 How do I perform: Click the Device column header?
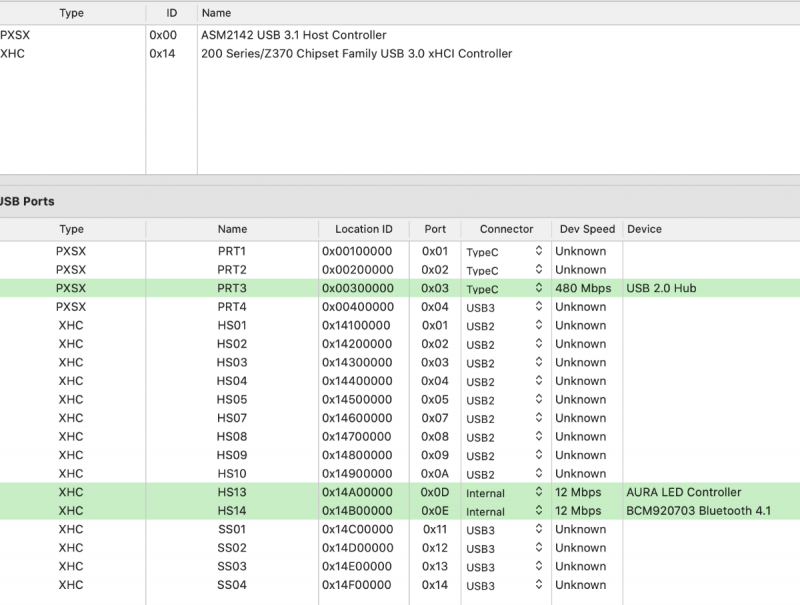[x=644, y=229]
